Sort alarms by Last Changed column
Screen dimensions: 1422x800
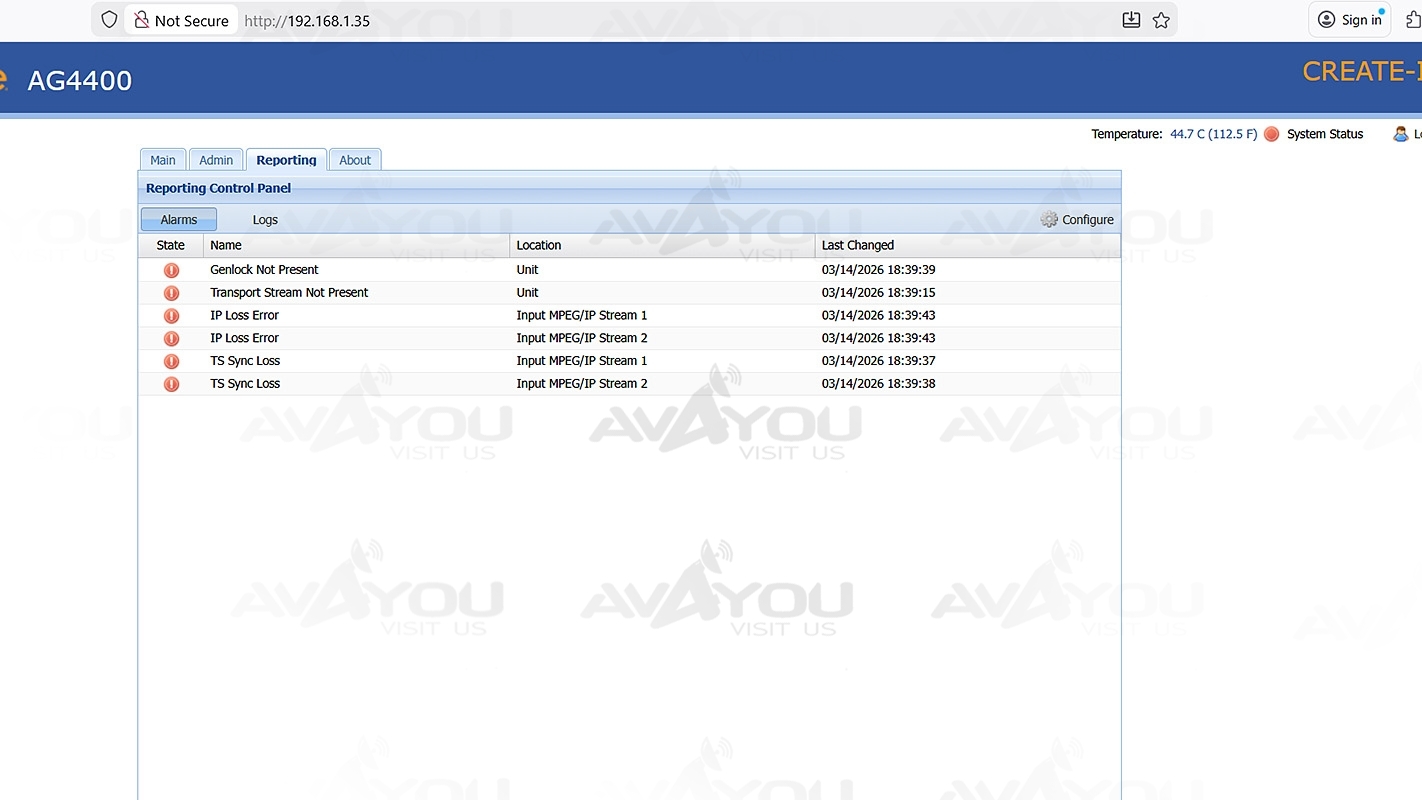[x=858, y=245]
